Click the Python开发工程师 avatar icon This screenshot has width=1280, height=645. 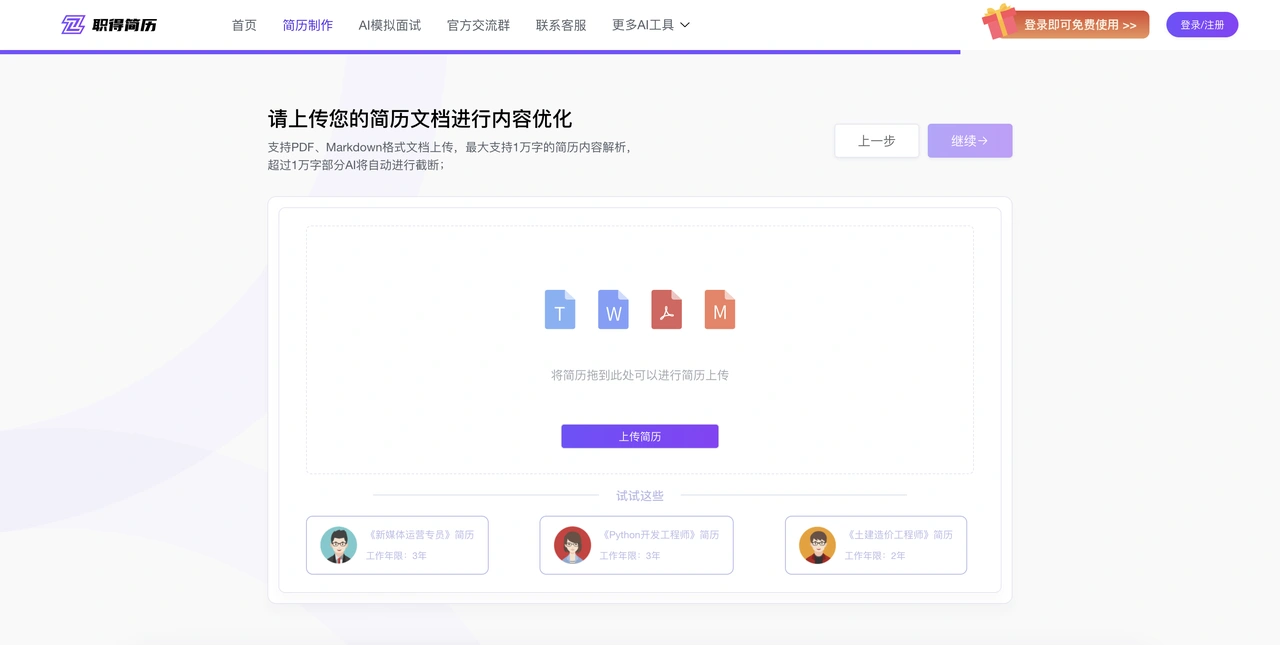pos(572,545)
